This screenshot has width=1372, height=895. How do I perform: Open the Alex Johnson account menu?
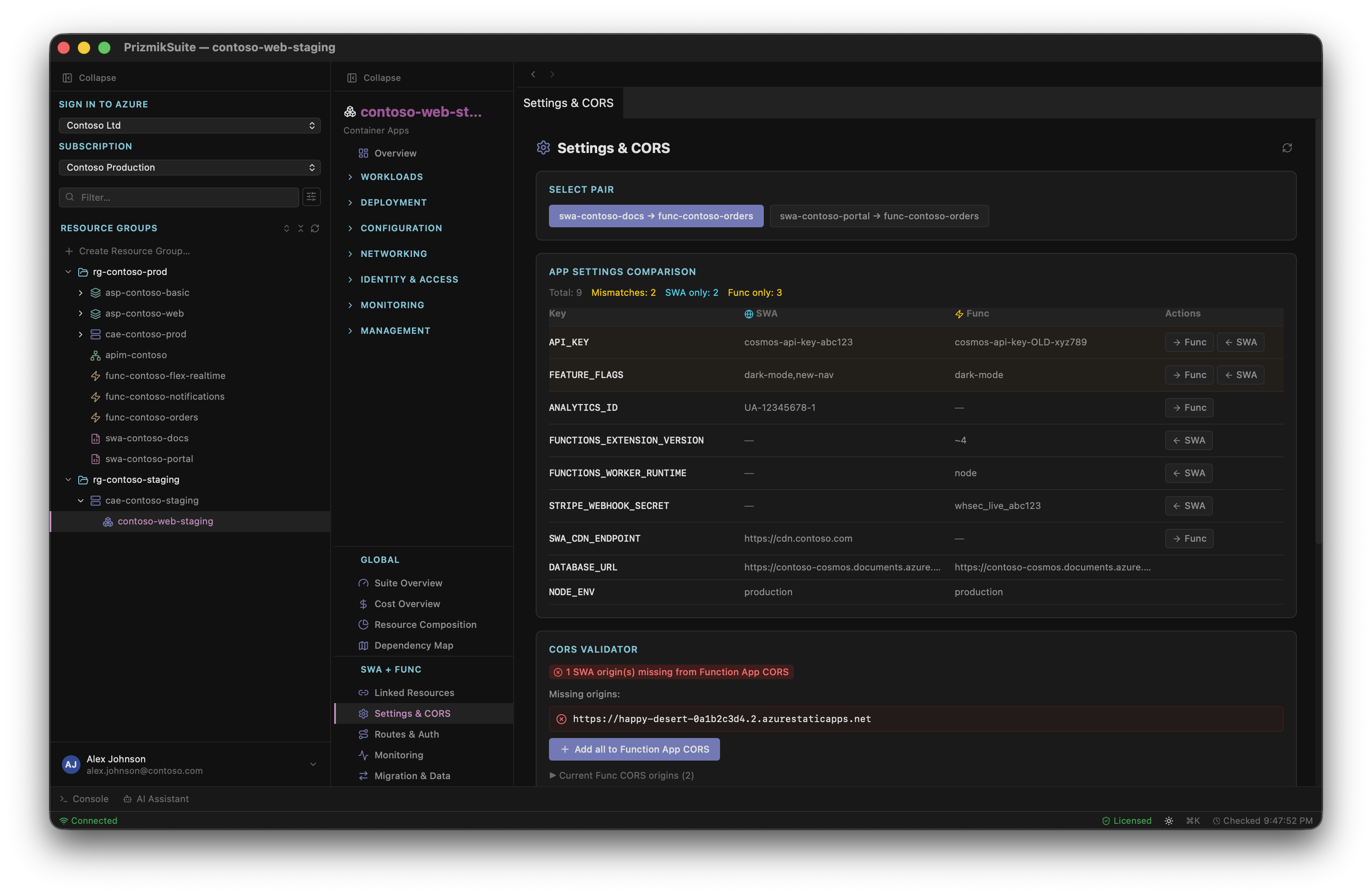pyautogui.click(x=190, y=764)
